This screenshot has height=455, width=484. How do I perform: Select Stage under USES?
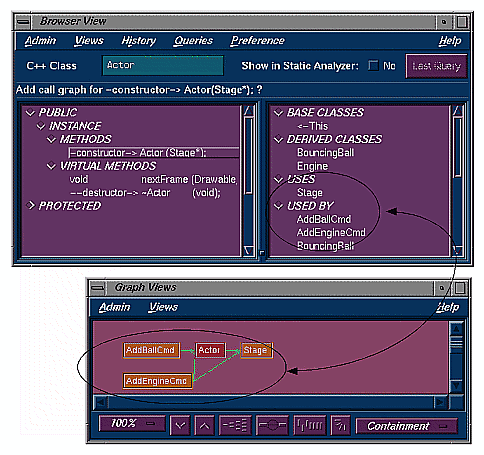pos(310,193)
